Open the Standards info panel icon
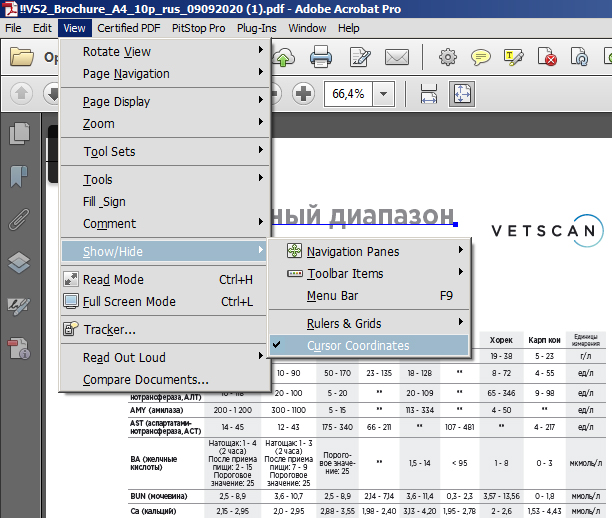The image size is (612, 518). tap(19, 349)
